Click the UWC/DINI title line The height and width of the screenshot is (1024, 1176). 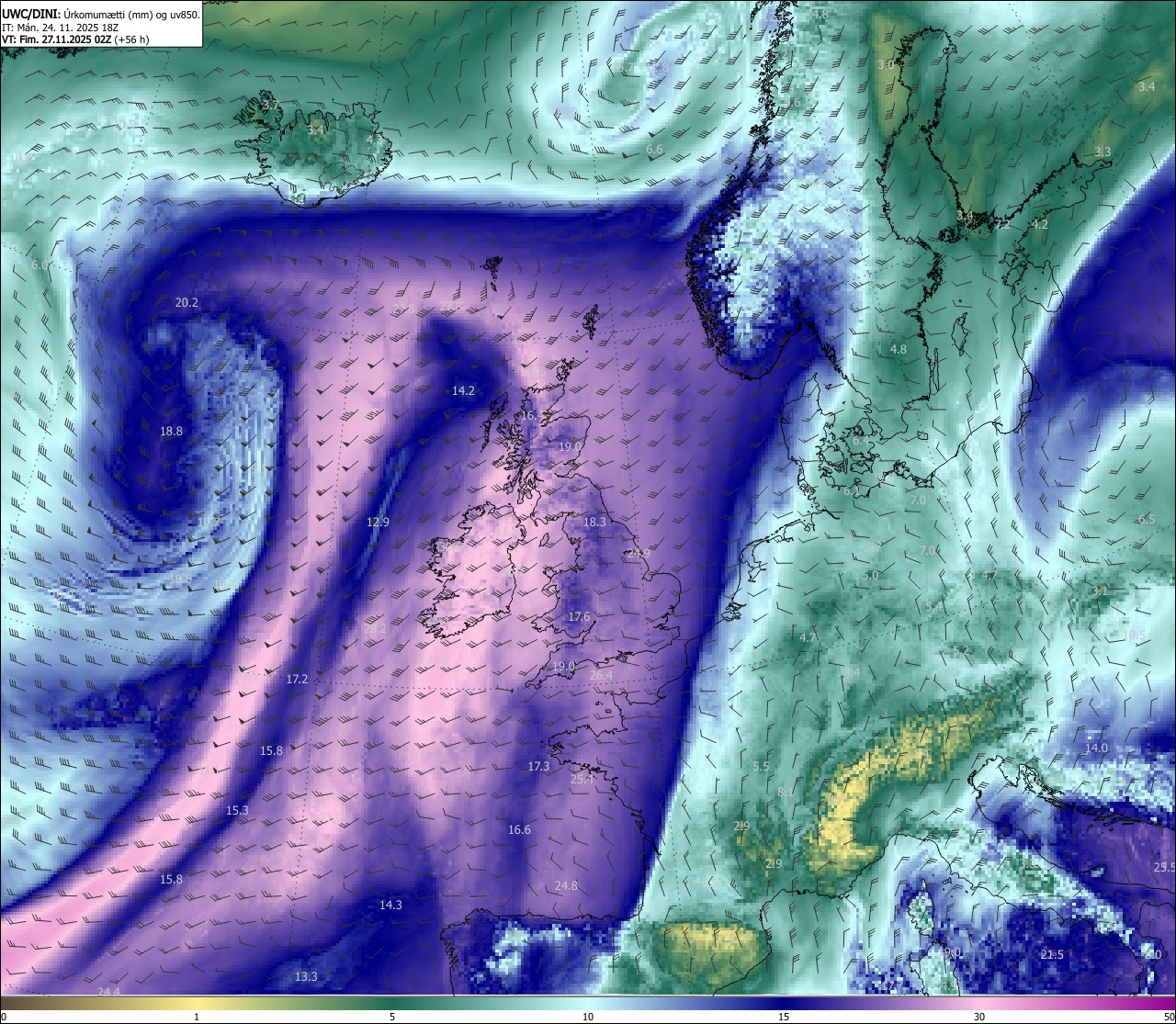pos(100,14)
